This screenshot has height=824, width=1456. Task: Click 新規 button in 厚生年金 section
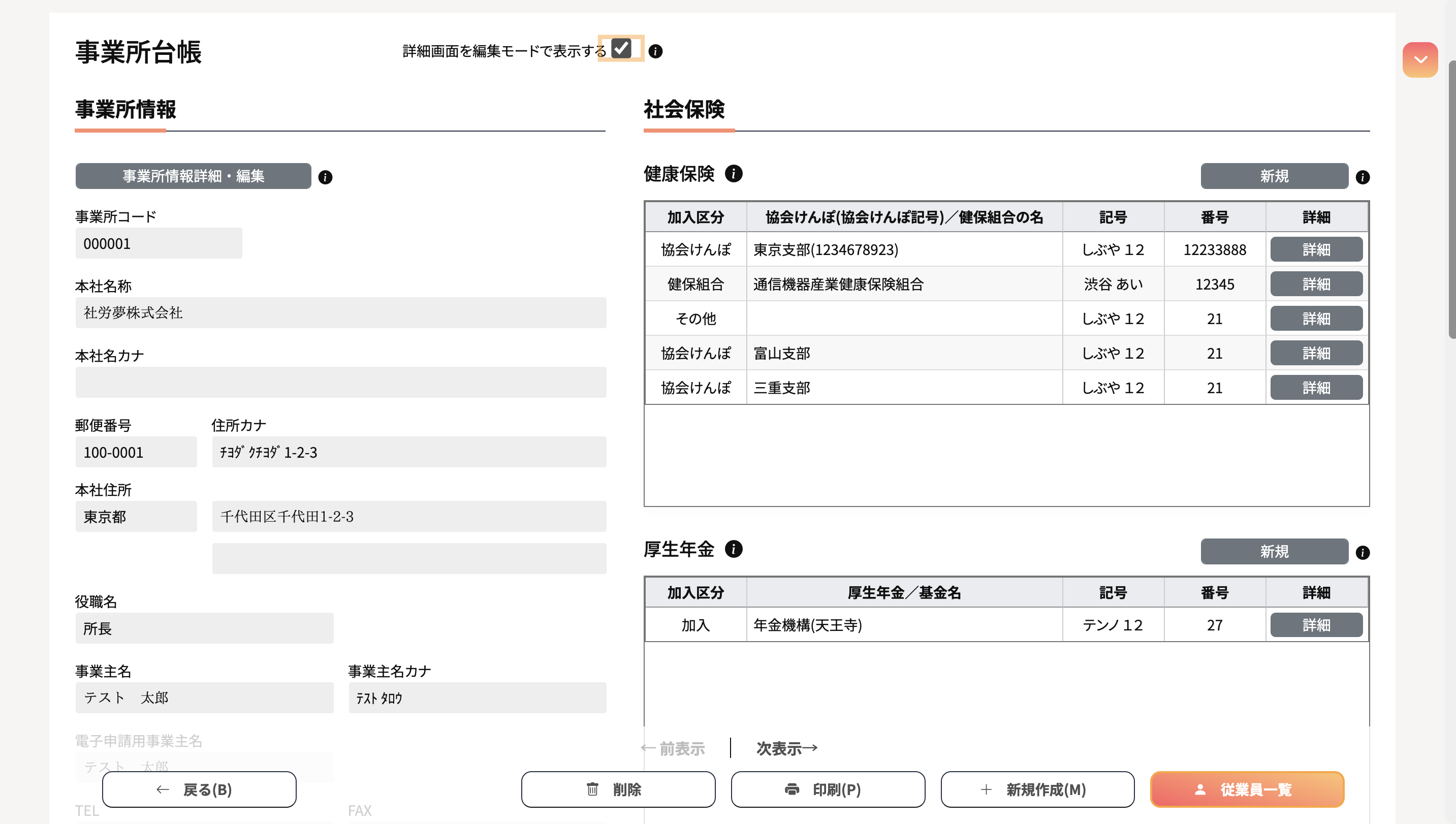coord(1274,551)
